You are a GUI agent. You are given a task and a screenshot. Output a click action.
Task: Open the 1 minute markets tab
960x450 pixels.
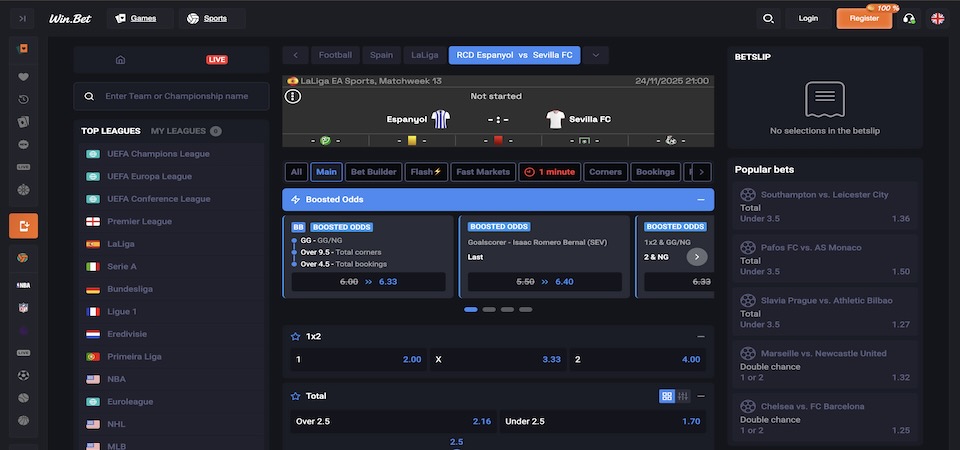coord(550,172)
